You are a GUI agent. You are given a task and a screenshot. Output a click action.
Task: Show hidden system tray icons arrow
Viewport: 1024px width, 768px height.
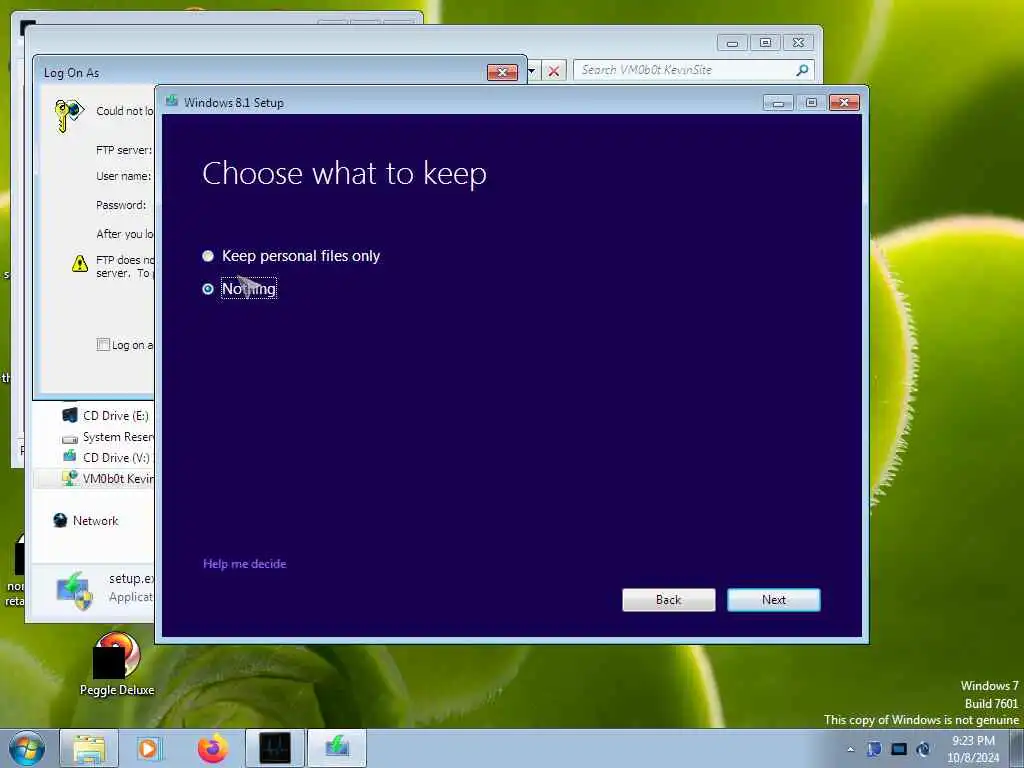point(850,749)
